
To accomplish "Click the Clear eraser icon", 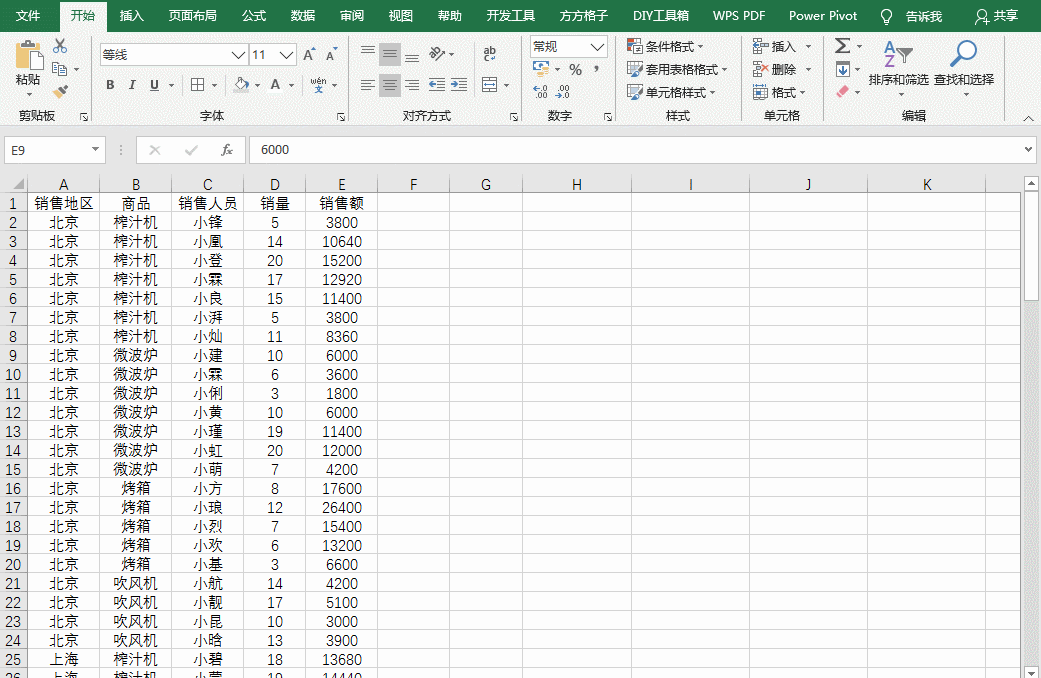I will 842,92.
